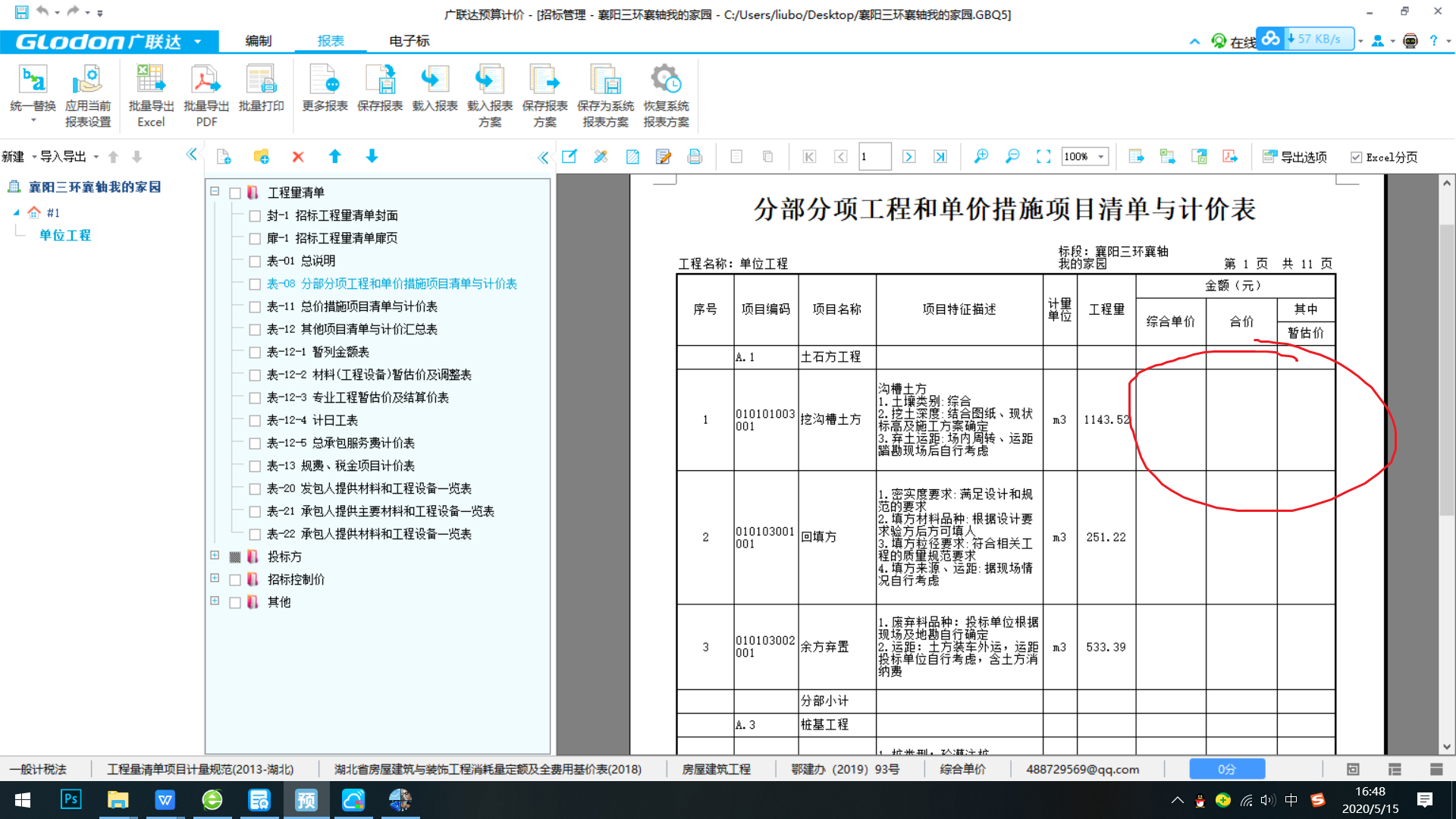The image size is (1456, 819).
Task: Switch to the 电子标 tab
Action: tap(409, 41)
